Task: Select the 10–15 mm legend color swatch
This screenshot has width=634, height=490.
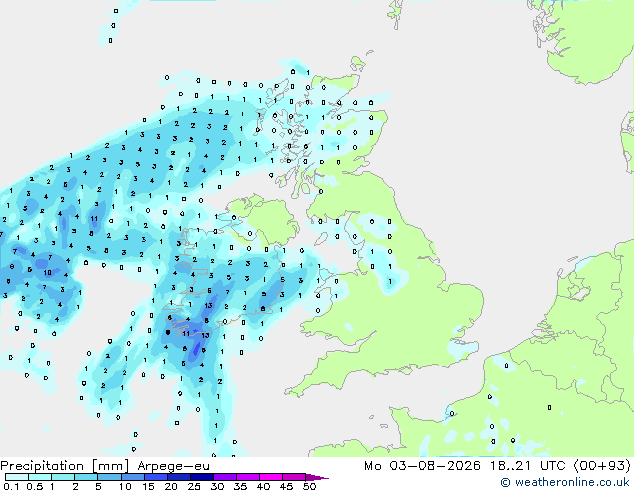Action: tap(133, 477)
